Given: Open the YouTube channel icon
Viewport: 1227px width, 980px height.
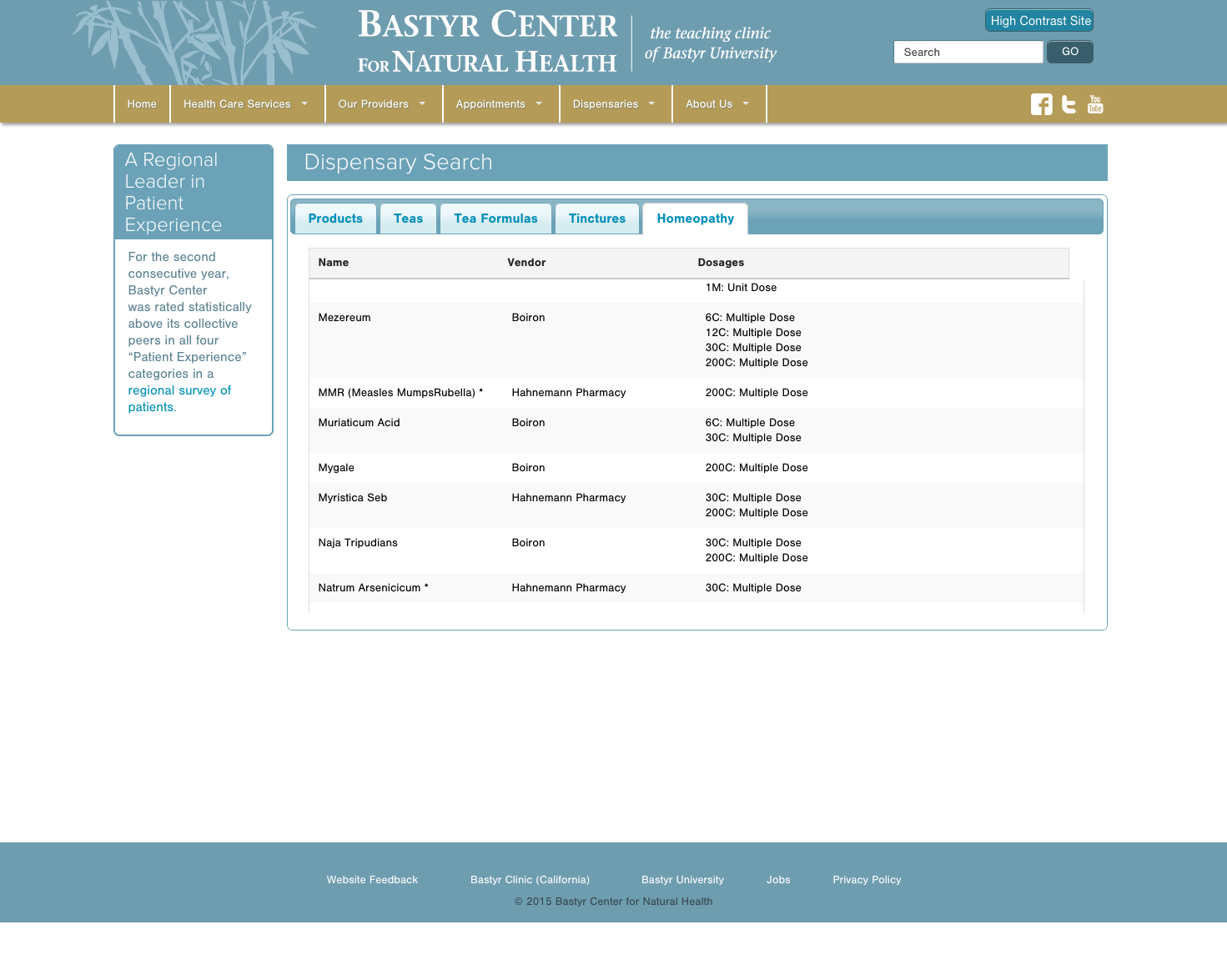Looking at the screenshot, I should (1095, 104).
